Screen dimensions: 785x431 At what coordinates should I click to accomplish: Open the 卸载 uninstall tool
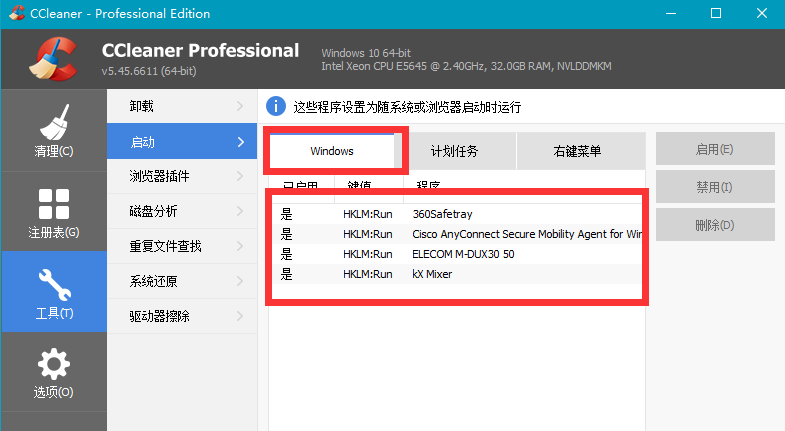(182, 106)
